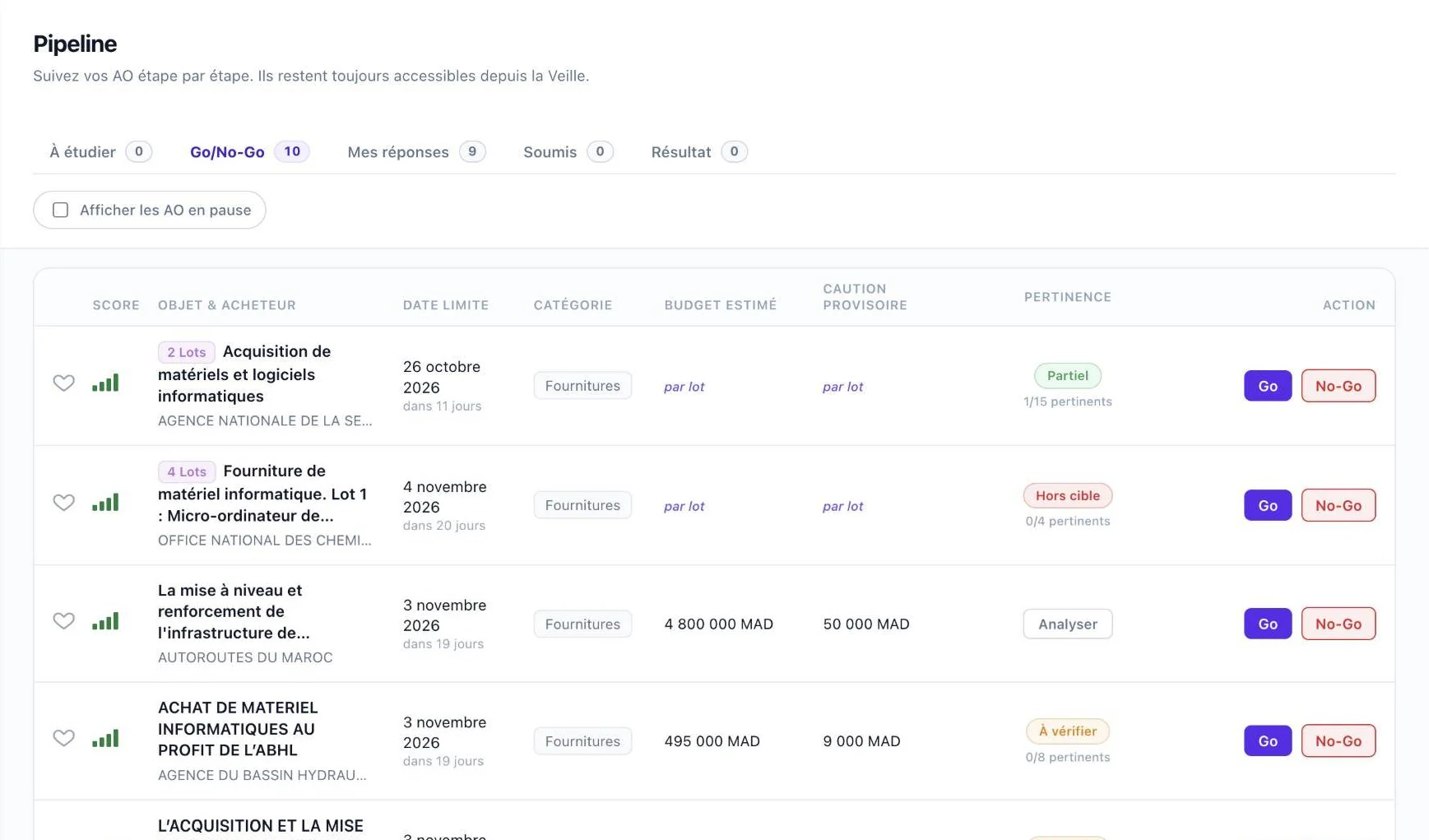Open the Mes réponses tab
The height and width of the screenshot is (840, 1429).
click(416, 152)
